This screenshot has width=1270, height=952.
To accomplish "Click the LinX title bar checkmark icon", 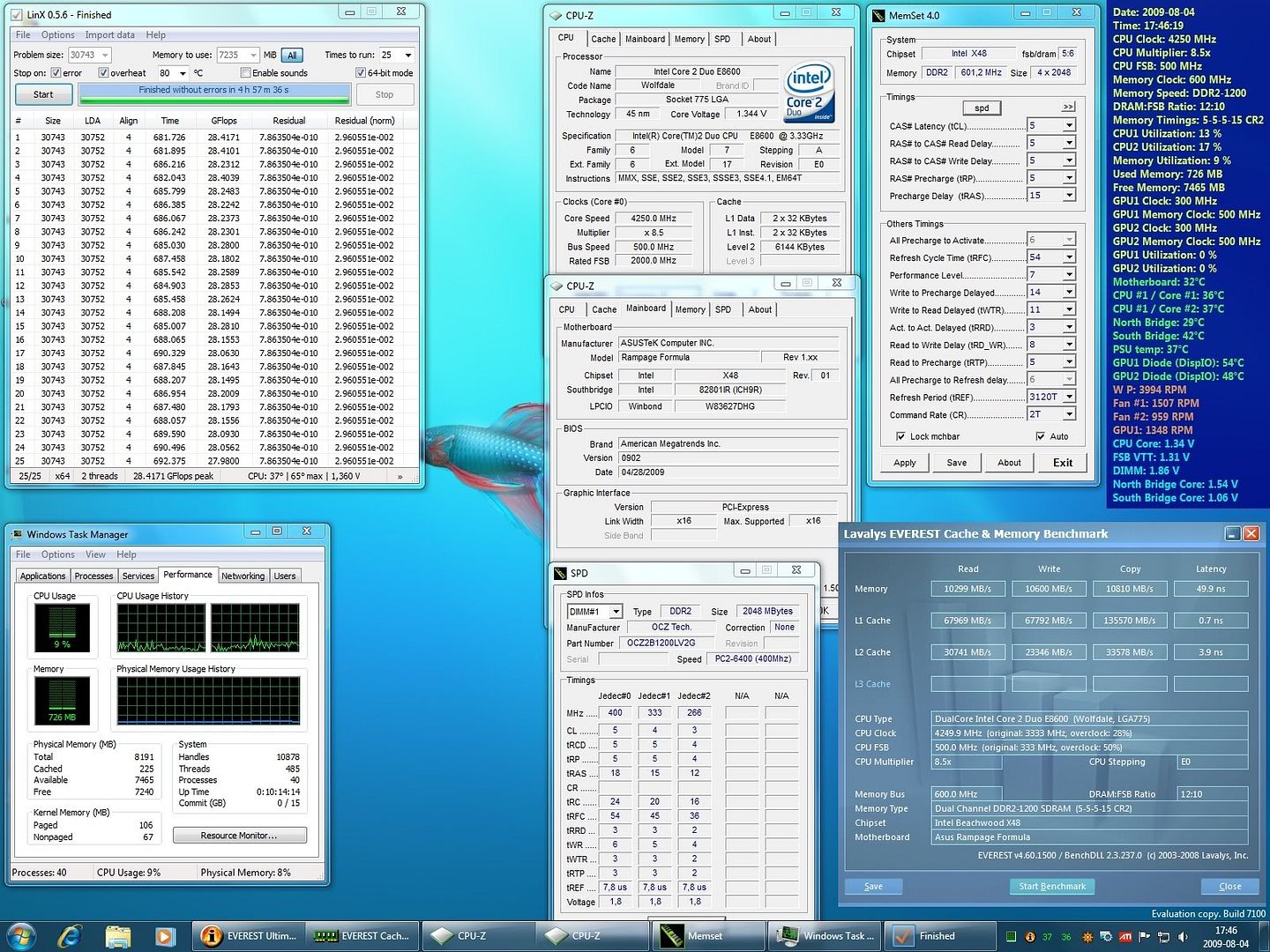I will pyautogui.click(x=18, y=14).
